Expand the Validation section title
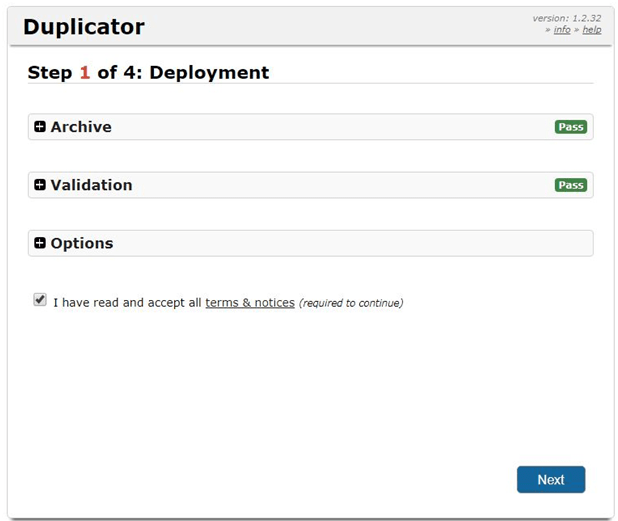The image size is (618, 521). (91, 185)
